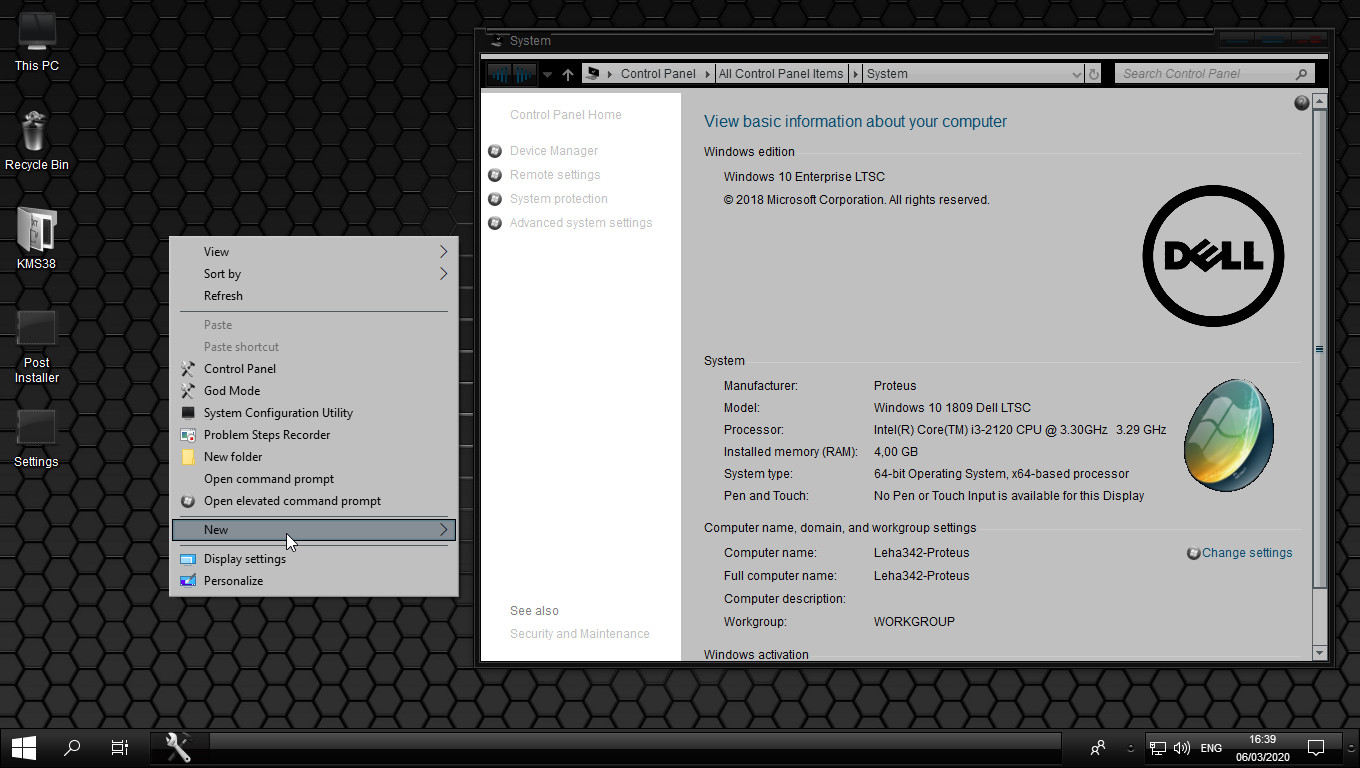Image resolution: width=1360 pixels, height=768 pixels.
Task: Click the network icon in system tray
Action: pos(1158,747)
